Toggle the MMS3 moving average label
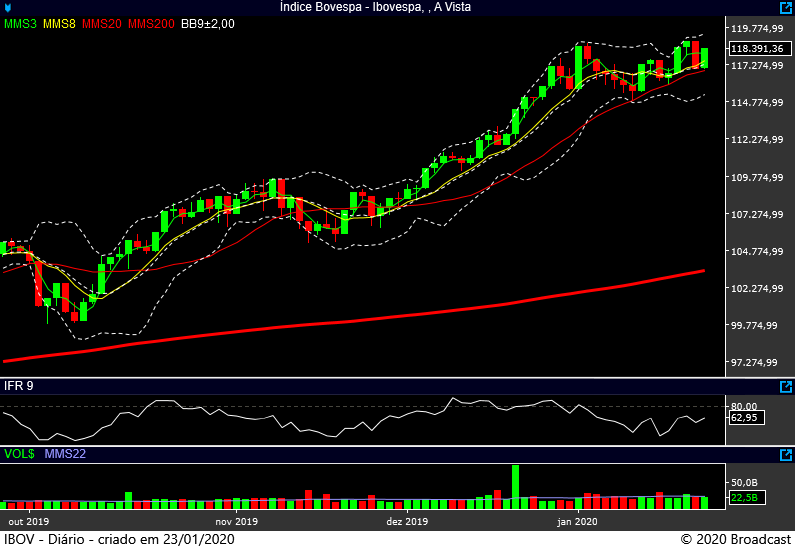795x547 pixels. [x=21, y=24]
